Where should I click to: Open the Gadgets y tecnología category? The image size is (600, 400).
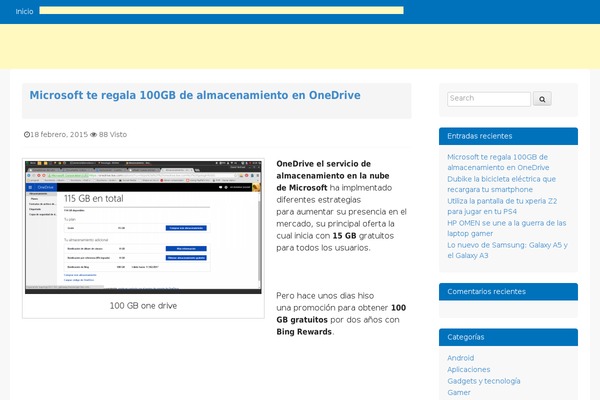coord(484,381)
